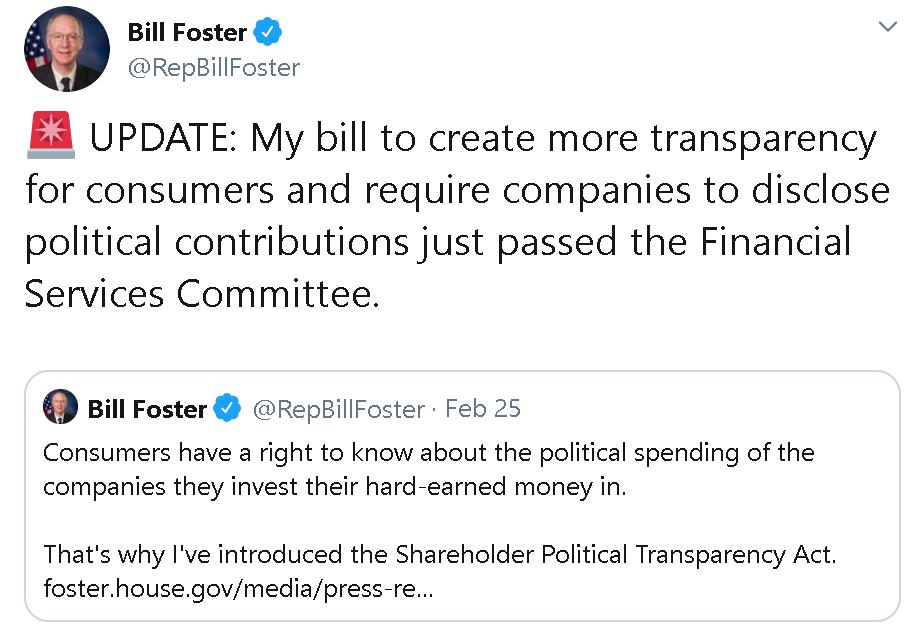Click the sentence starting 'Consumers have a right'
Screen dimensions: 920x634
click(428, 453)
